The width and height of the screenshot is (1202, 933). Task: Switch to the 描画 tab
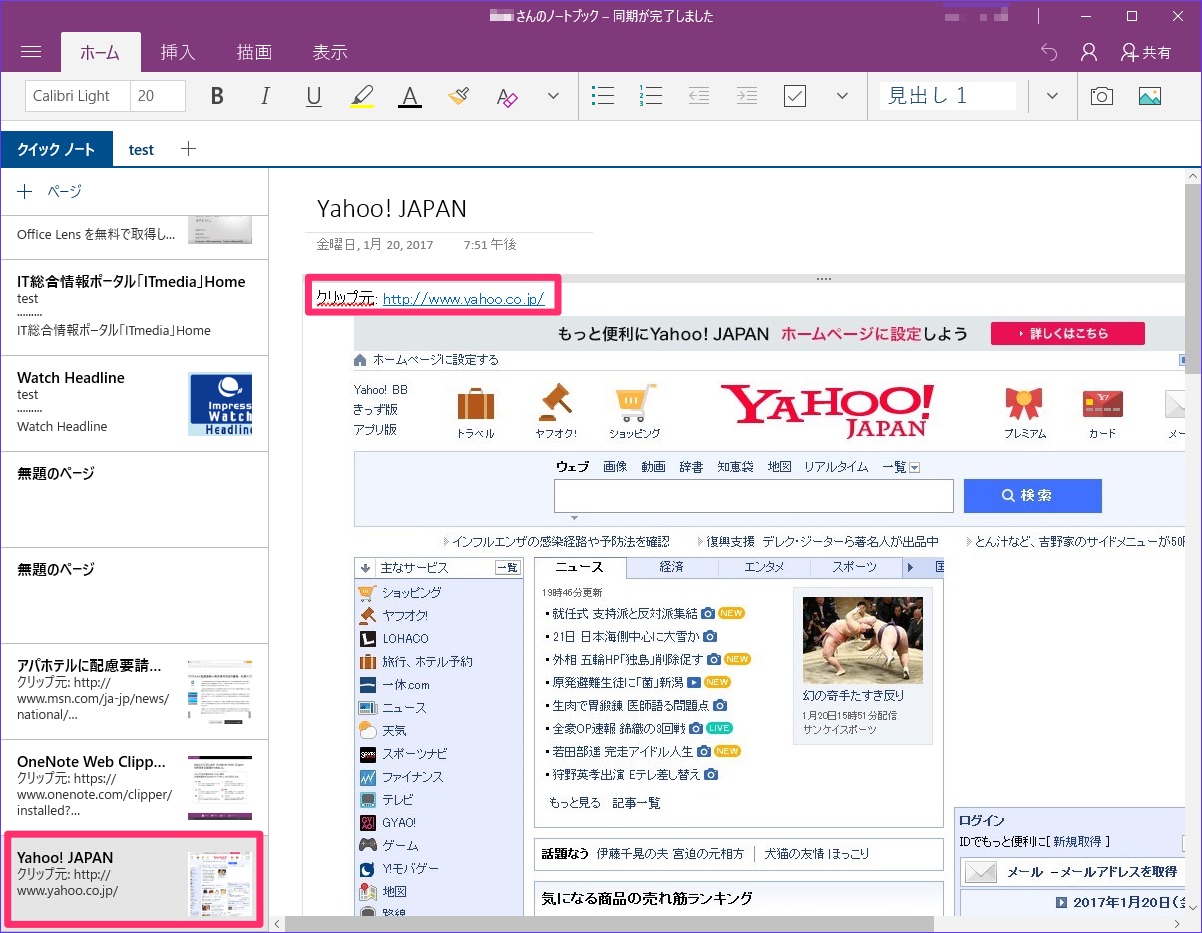[x=254, y=53]
